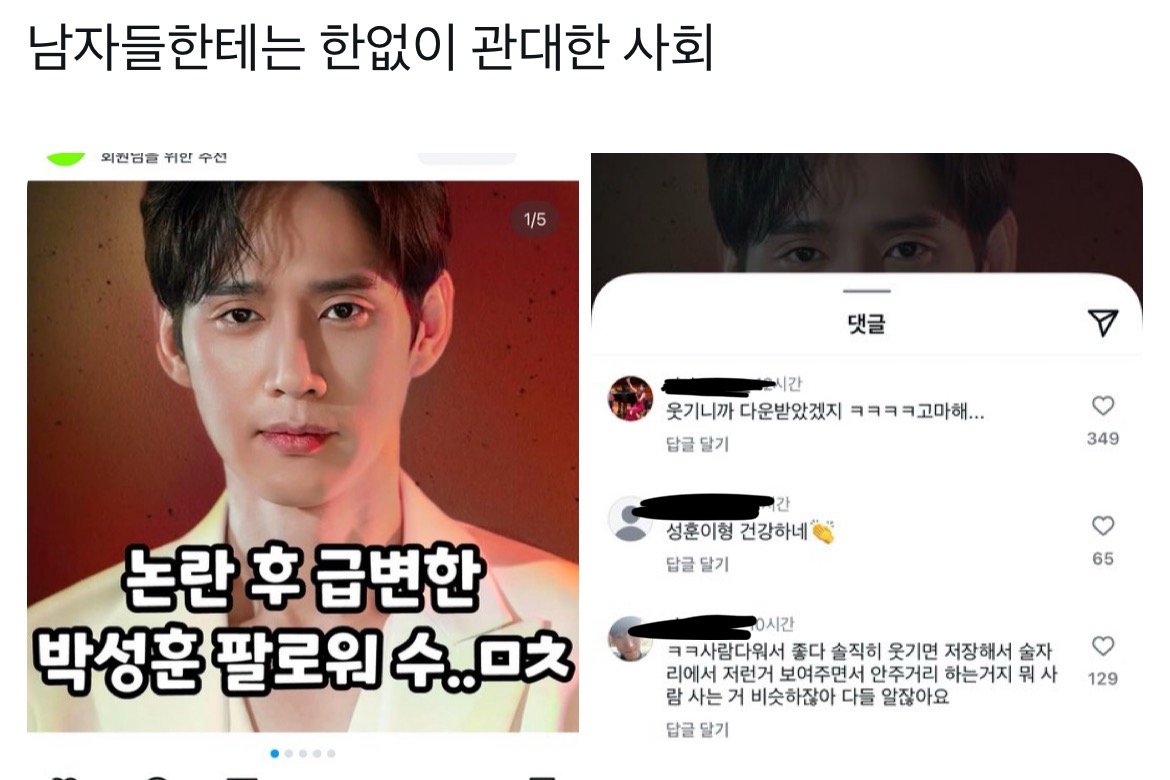This screenshot has width=1170, height=780.
Task: Click 답글 달기 under the first comment
Action: [x=697, y=444]
